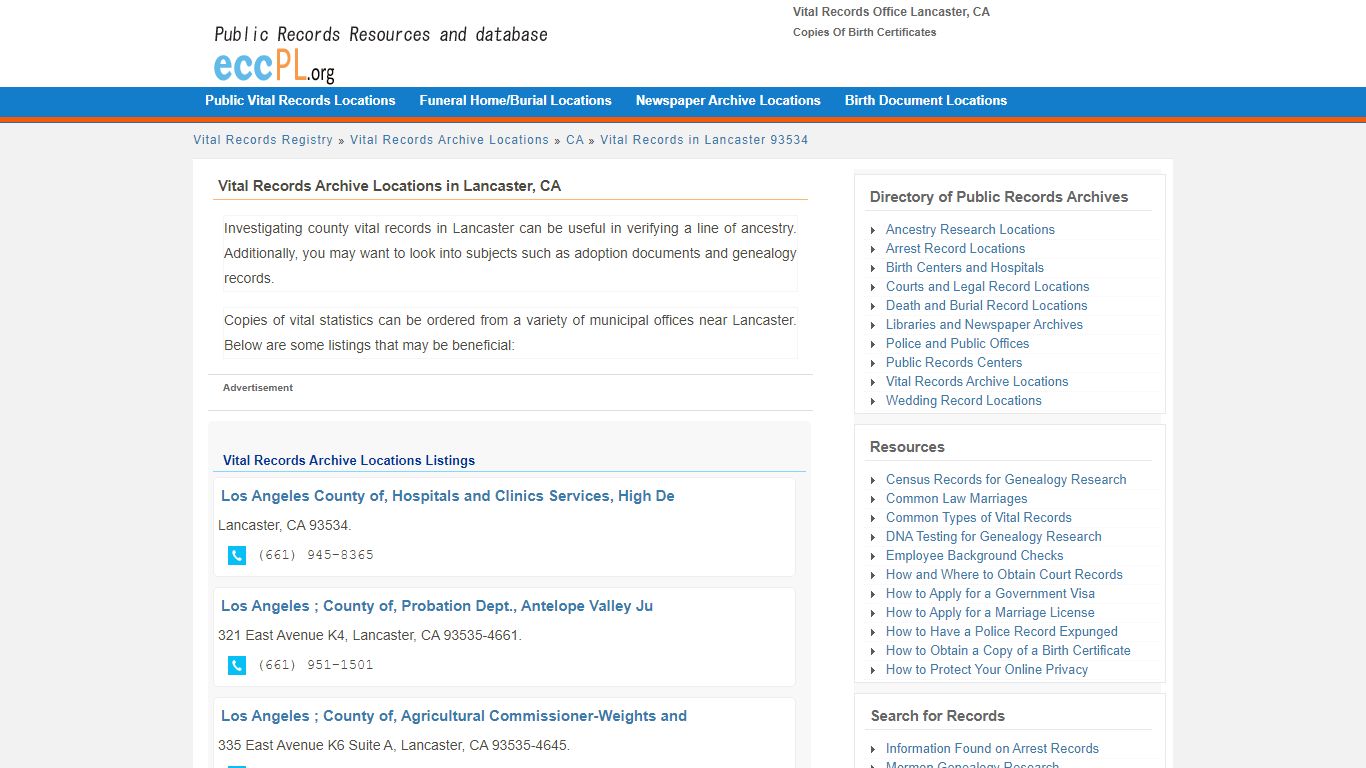
Task: Open Arrest Record Locations link
Action: point(955,248)
